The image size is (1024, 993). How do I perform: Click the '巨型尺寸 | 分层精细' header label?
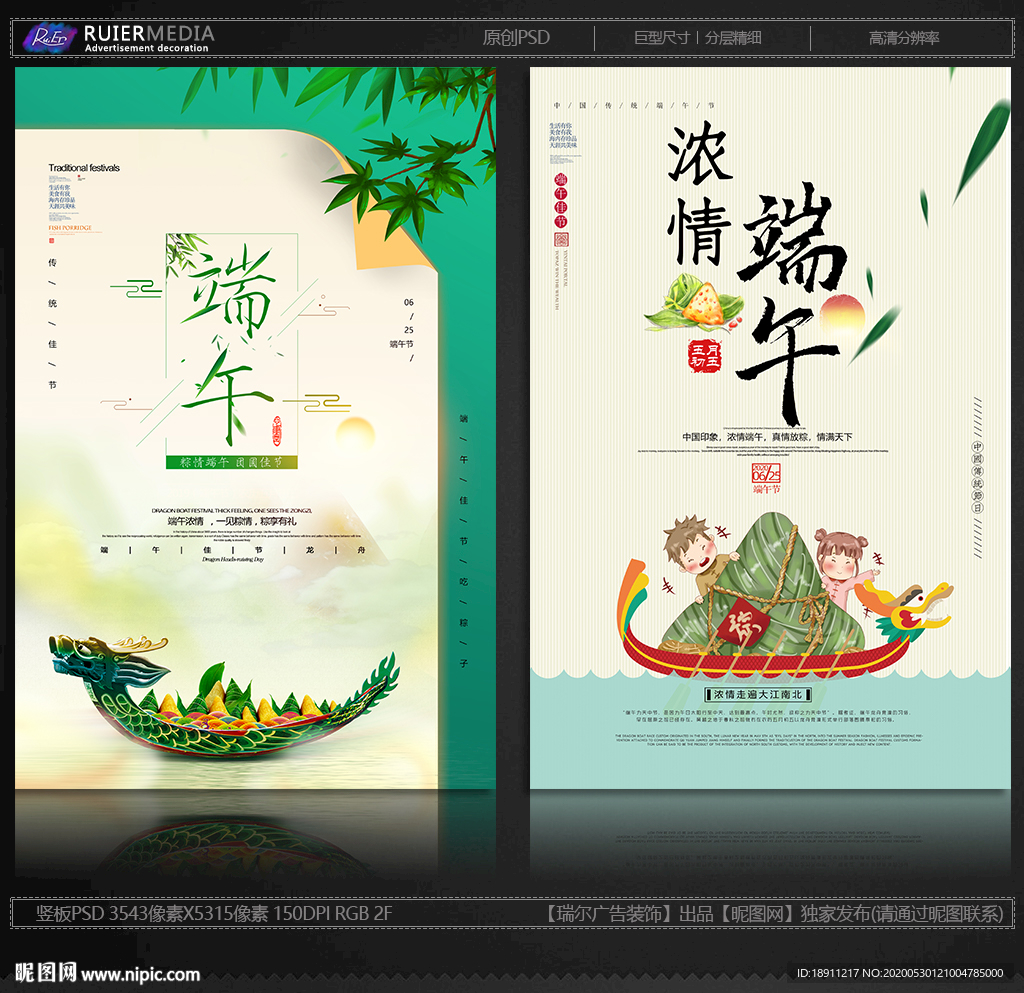pyautogui.click(x=697, y=38)
